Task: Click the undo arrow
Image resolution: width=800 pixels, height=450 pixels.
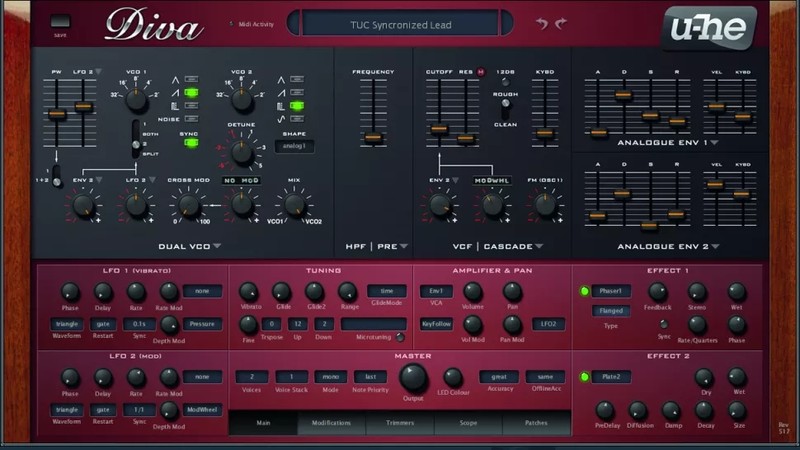Action: (x=542, y=23)
